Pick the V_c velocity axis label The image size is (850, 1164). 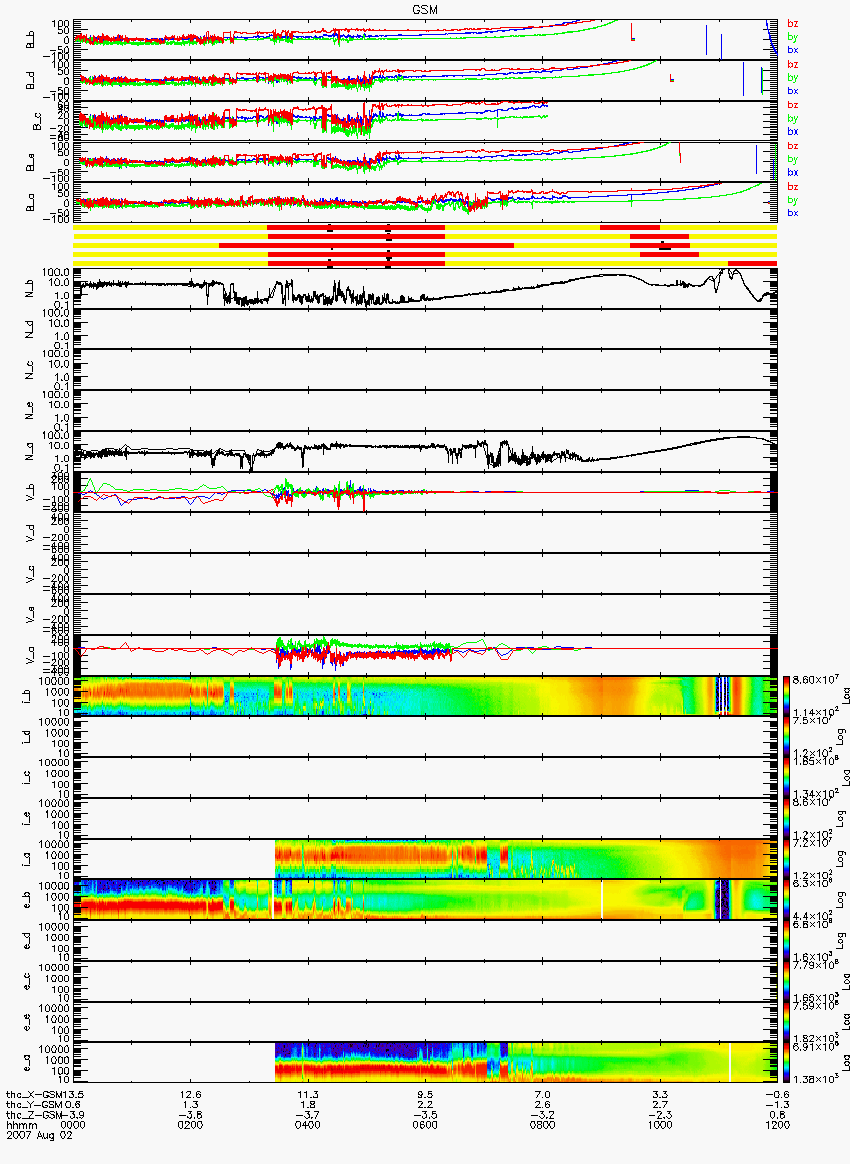[x=30, y=573]
